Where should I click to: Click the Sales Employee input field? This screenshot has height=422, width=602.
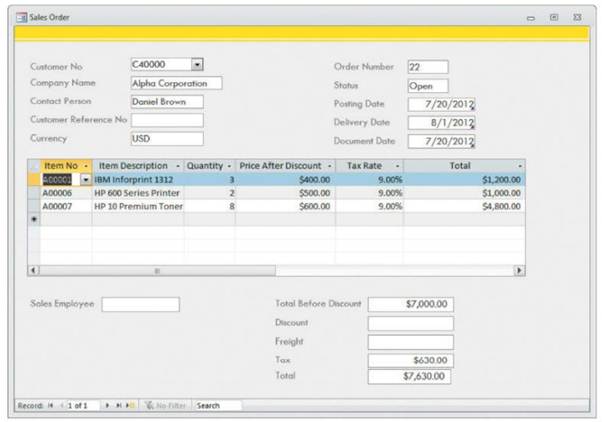coord(140,304)
